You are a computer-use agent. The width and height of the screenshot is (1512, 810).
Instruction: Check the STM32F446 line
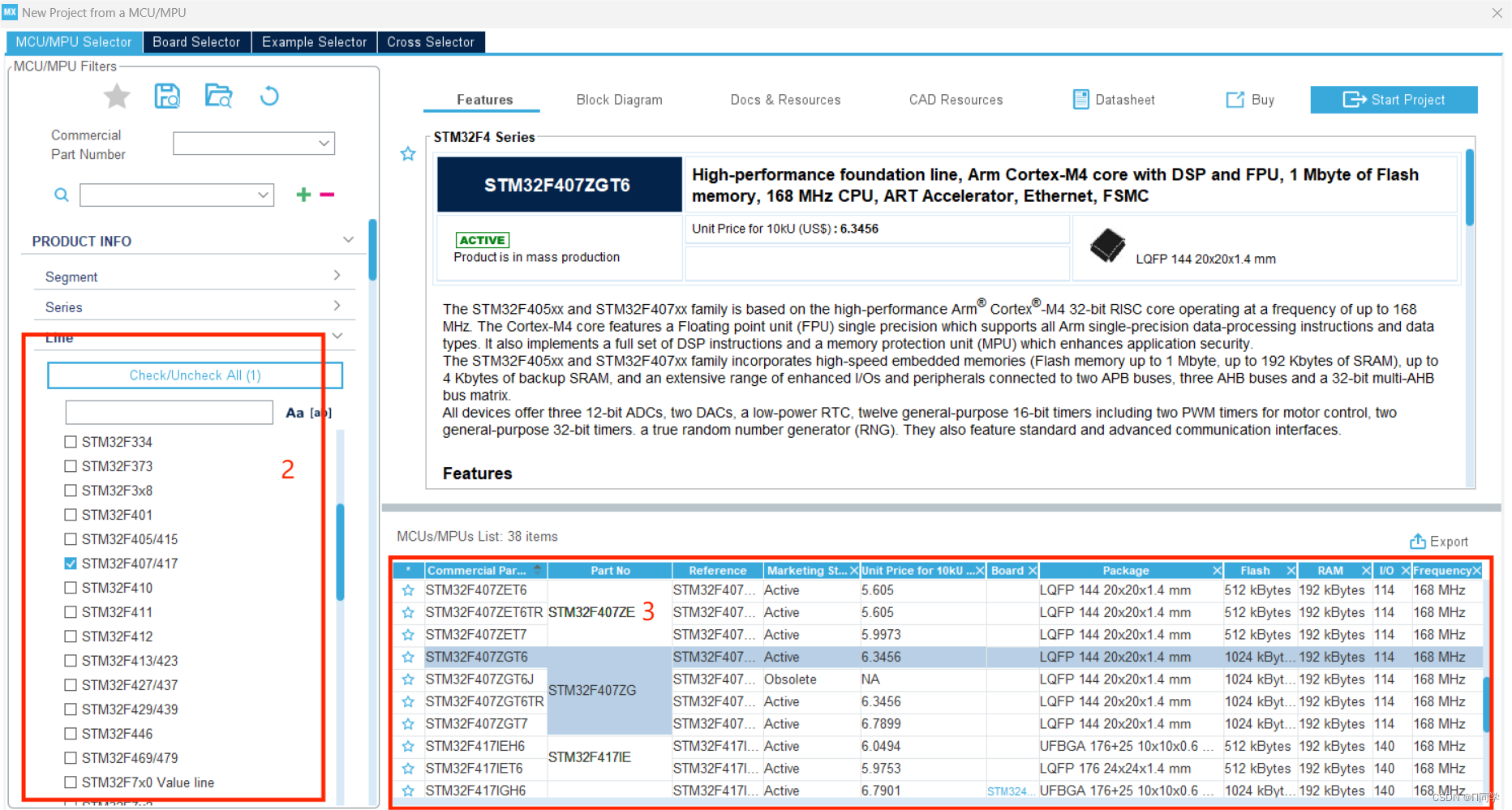click(71, 734)
